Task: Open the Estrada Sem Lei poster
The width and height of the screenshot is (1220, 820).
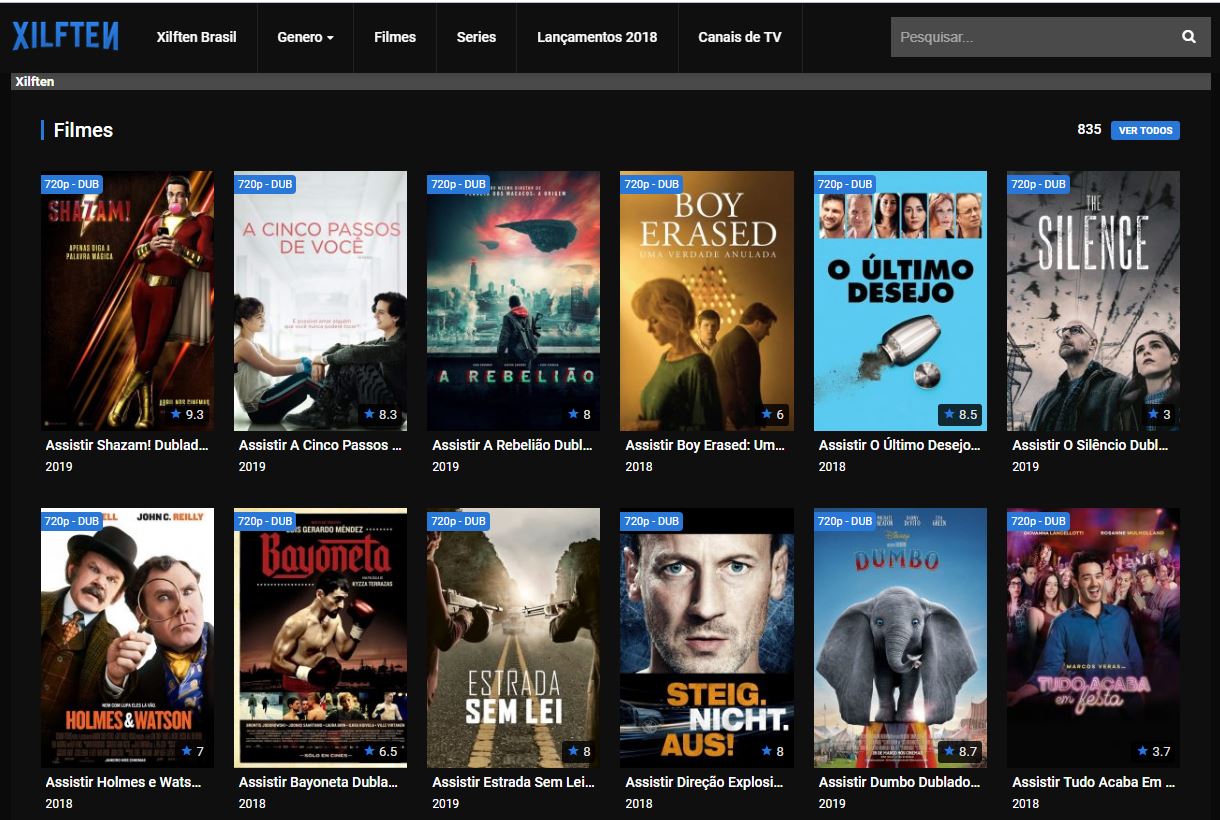Action: pos(513,637)
